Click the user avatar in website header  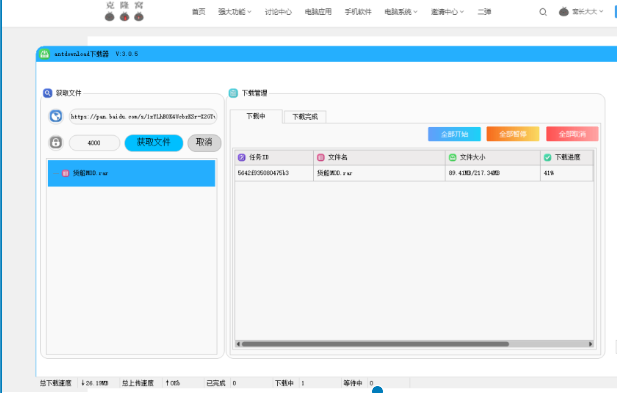(x=563, y=12)
